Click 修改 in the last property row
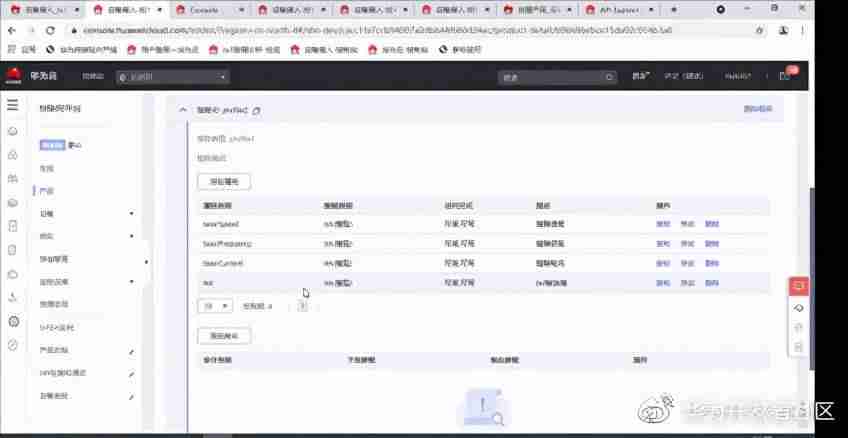 [x=687, y=283]
